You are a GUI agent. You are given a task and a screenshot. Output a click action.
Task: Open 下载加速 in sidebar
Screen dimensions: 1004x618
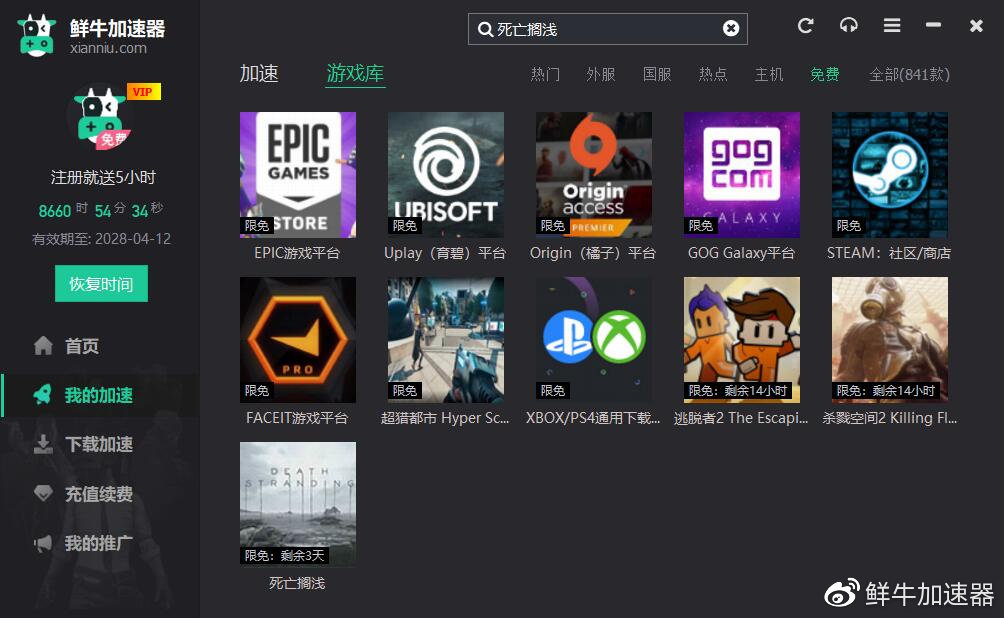99,444
